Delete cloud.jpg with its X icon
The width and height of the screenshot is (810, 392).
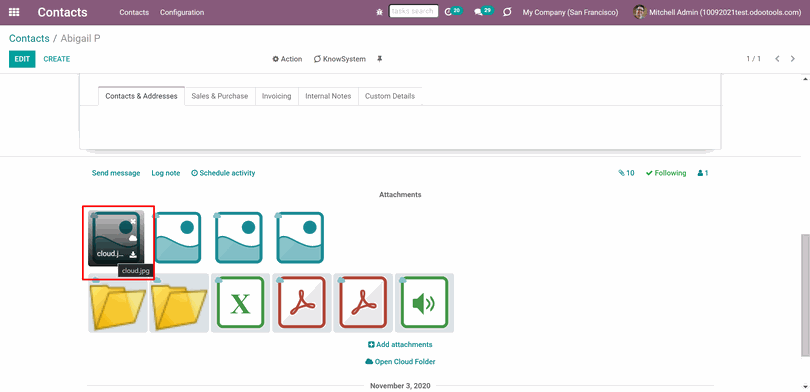133,221
